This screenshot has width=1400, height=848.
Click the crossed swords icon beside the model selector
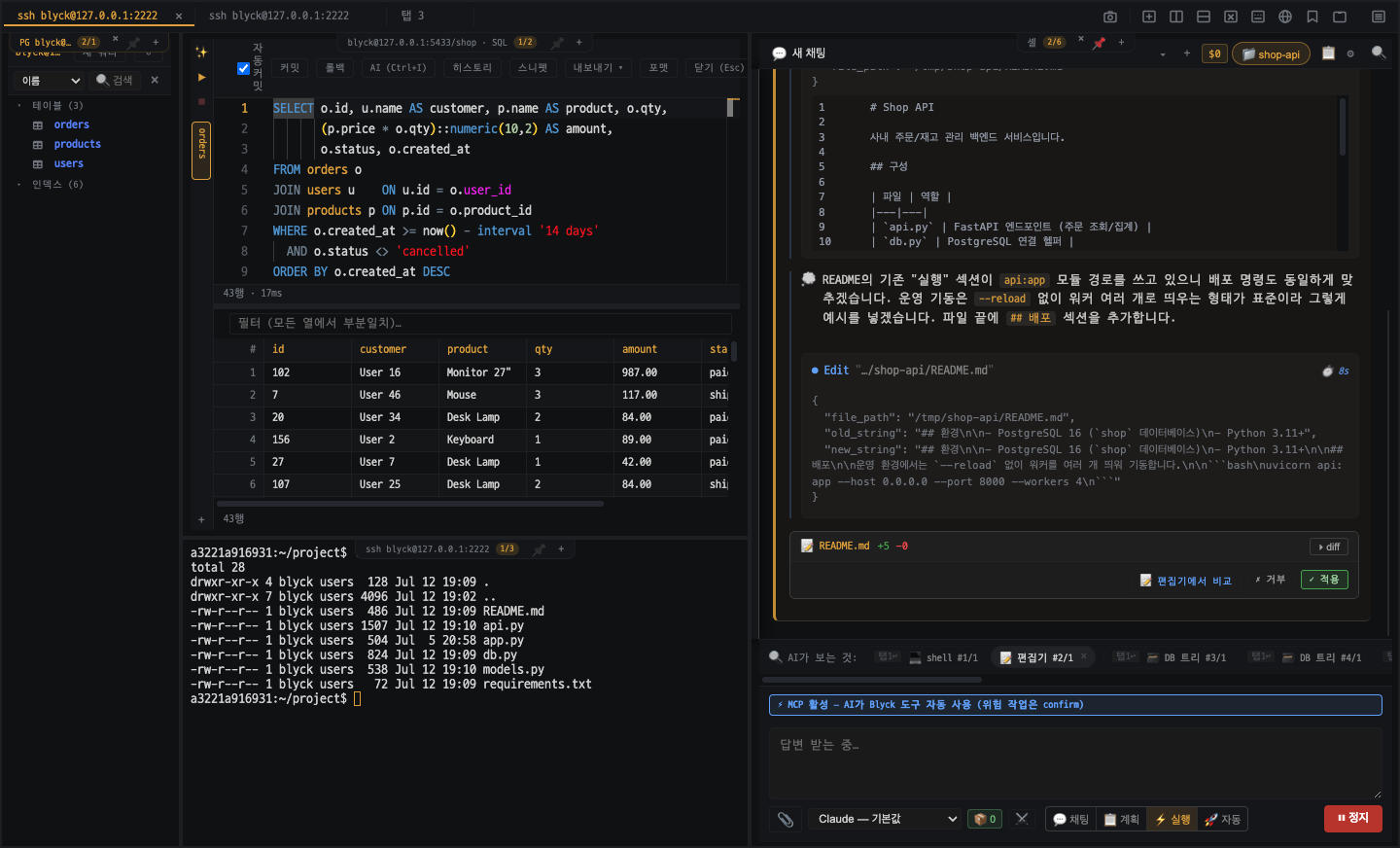click(x=1022, y=819)
